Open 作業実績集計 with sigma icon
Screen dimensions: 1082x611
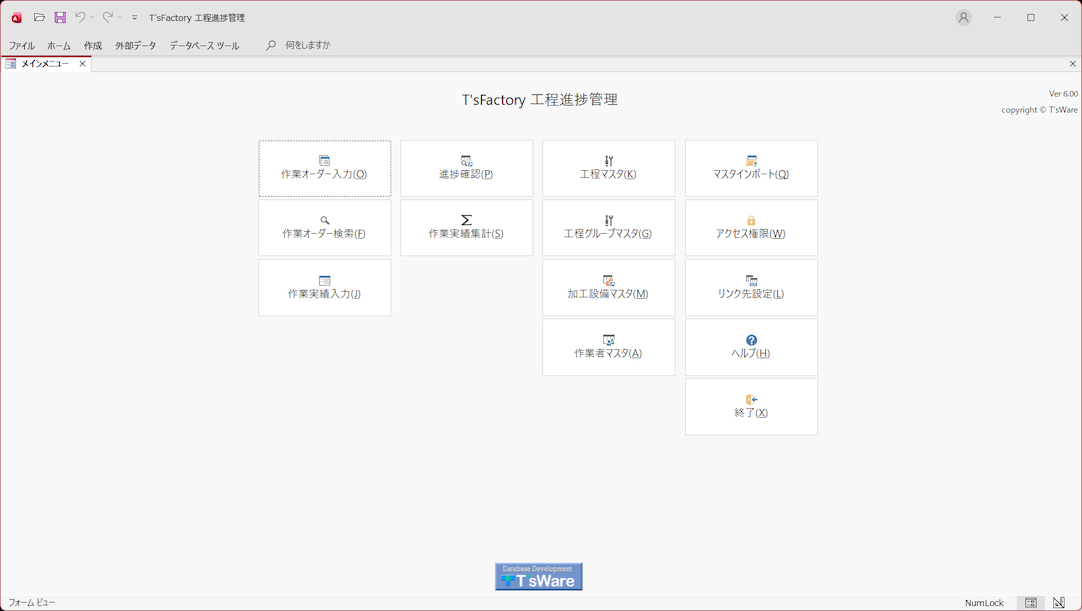(466, 228)
